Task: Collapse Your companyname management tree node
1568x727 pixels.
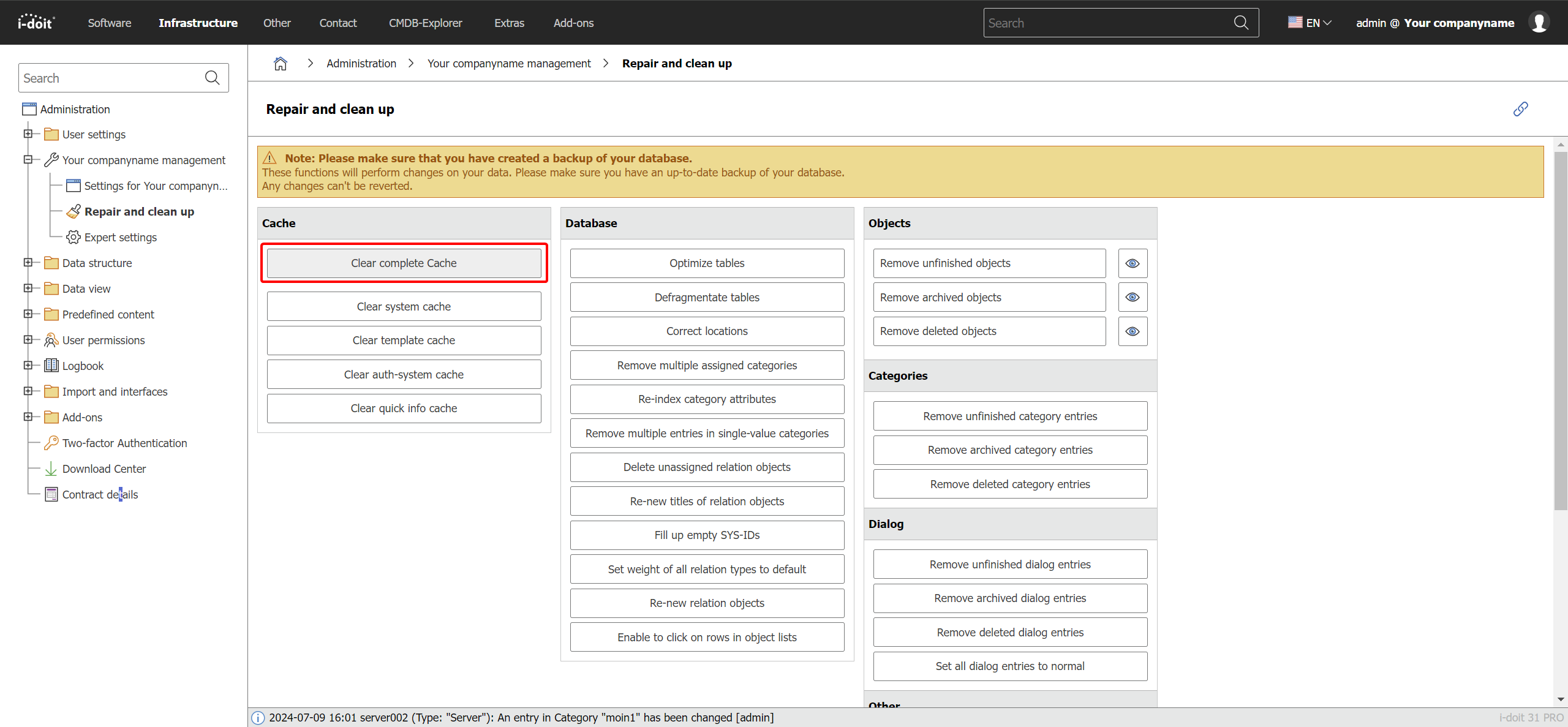Action: [x=28, y=159]
